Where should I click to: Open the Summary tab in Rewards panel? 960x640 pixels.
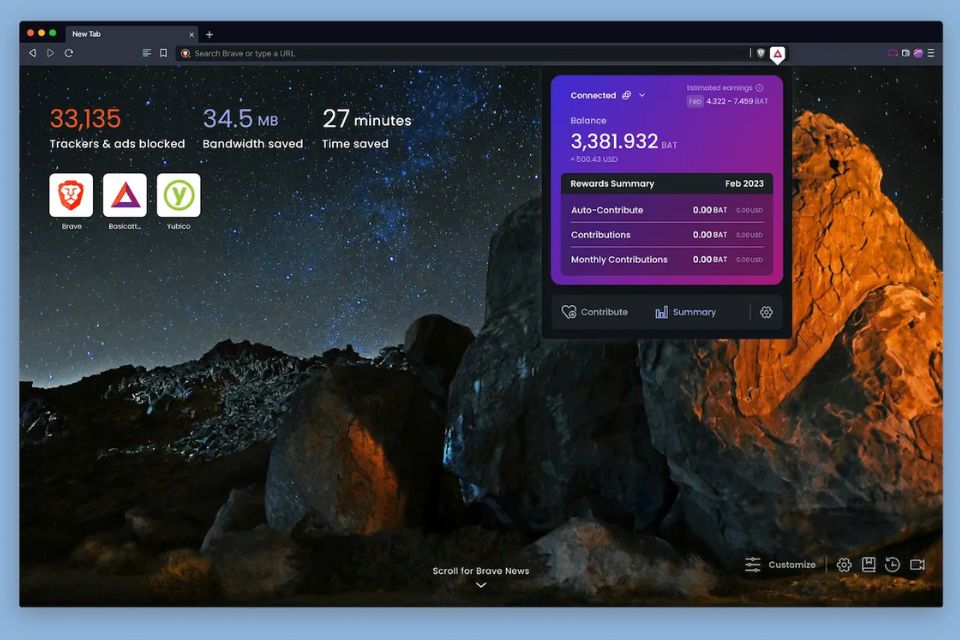(x=685, y=312)
